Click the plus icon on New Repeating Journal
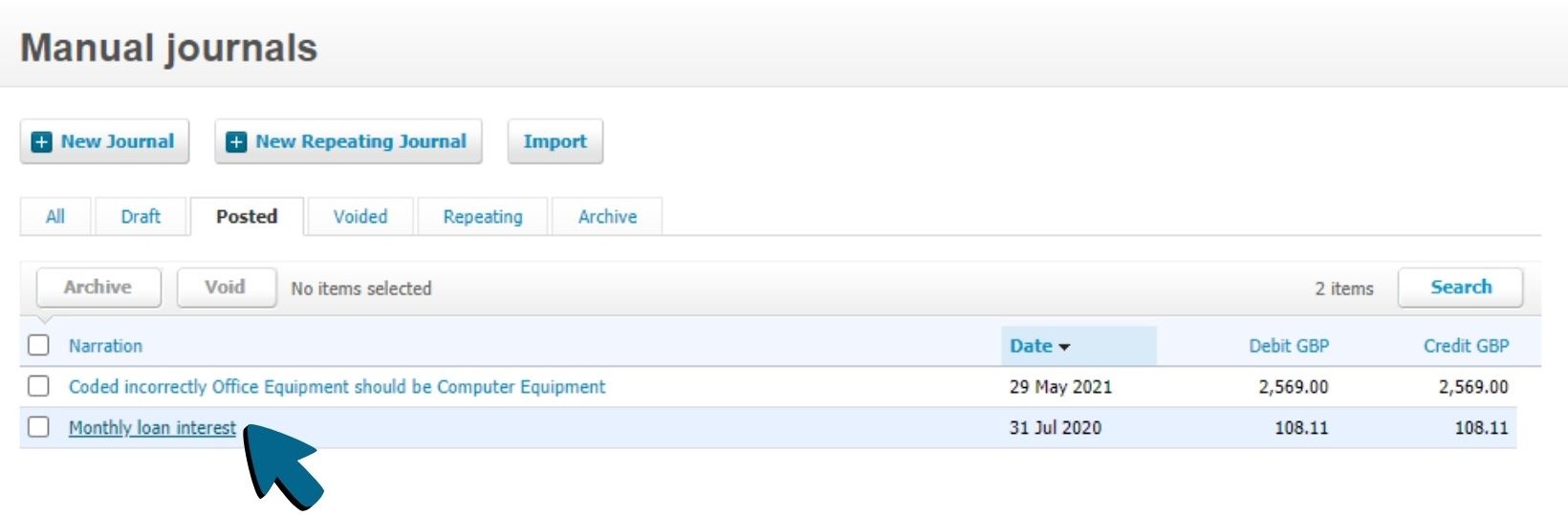Viewport: 1568px width, 515px height. tap(236, 142)
